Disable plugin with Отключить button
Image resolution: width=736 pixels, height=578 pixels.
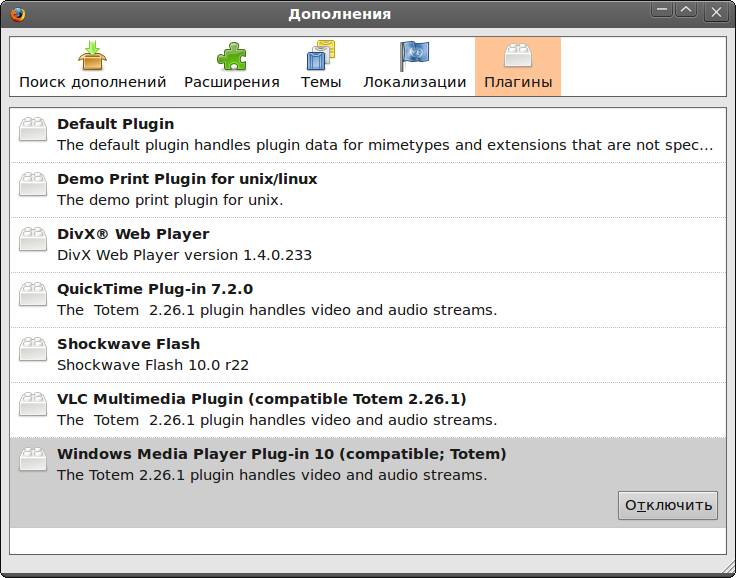[x=668, y=505]
